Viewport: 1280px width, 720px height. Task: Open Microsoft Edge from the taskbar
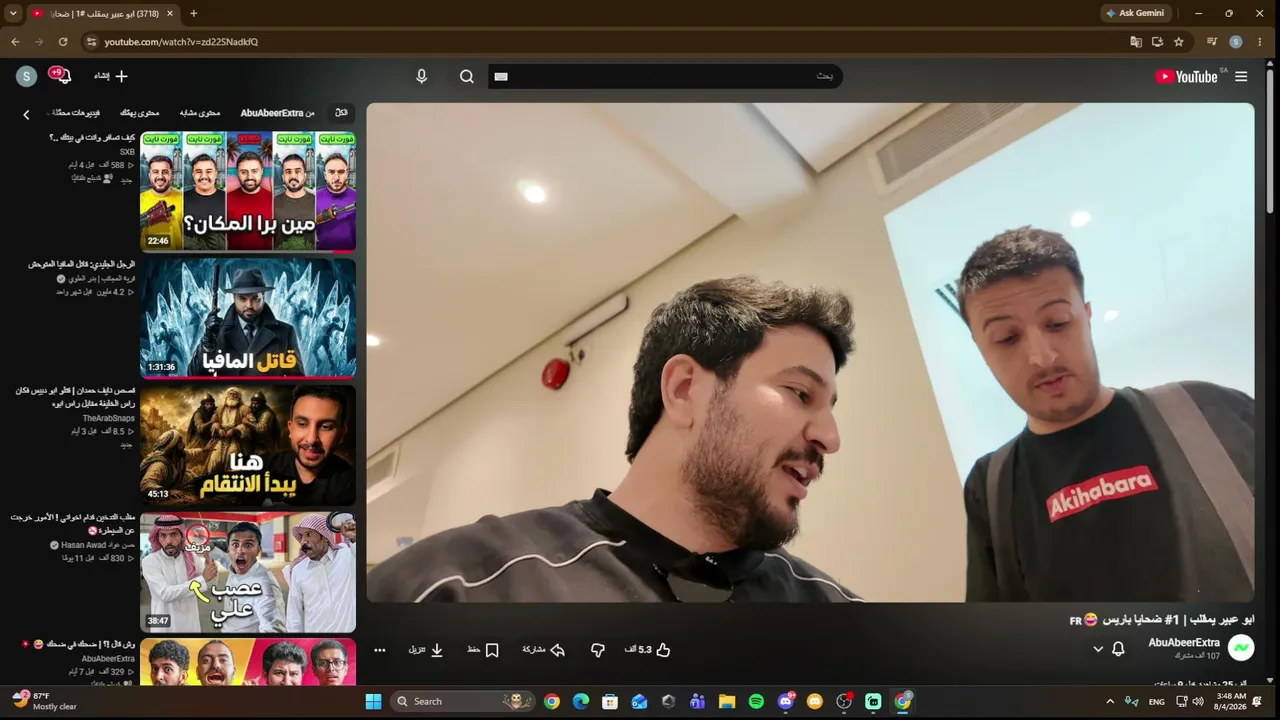(581, 701)
